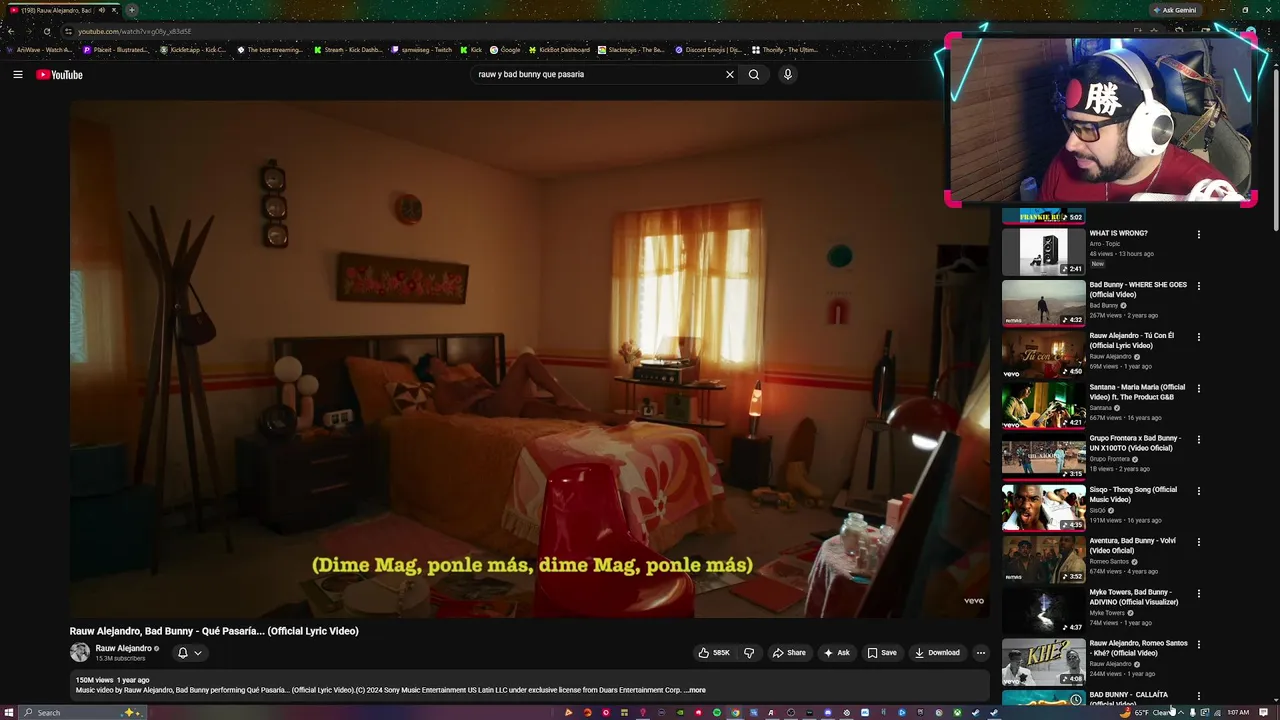Like the video with thumbs up
Image resolution: width=1280 pixels, height=720 pixels.
point(714,653)
